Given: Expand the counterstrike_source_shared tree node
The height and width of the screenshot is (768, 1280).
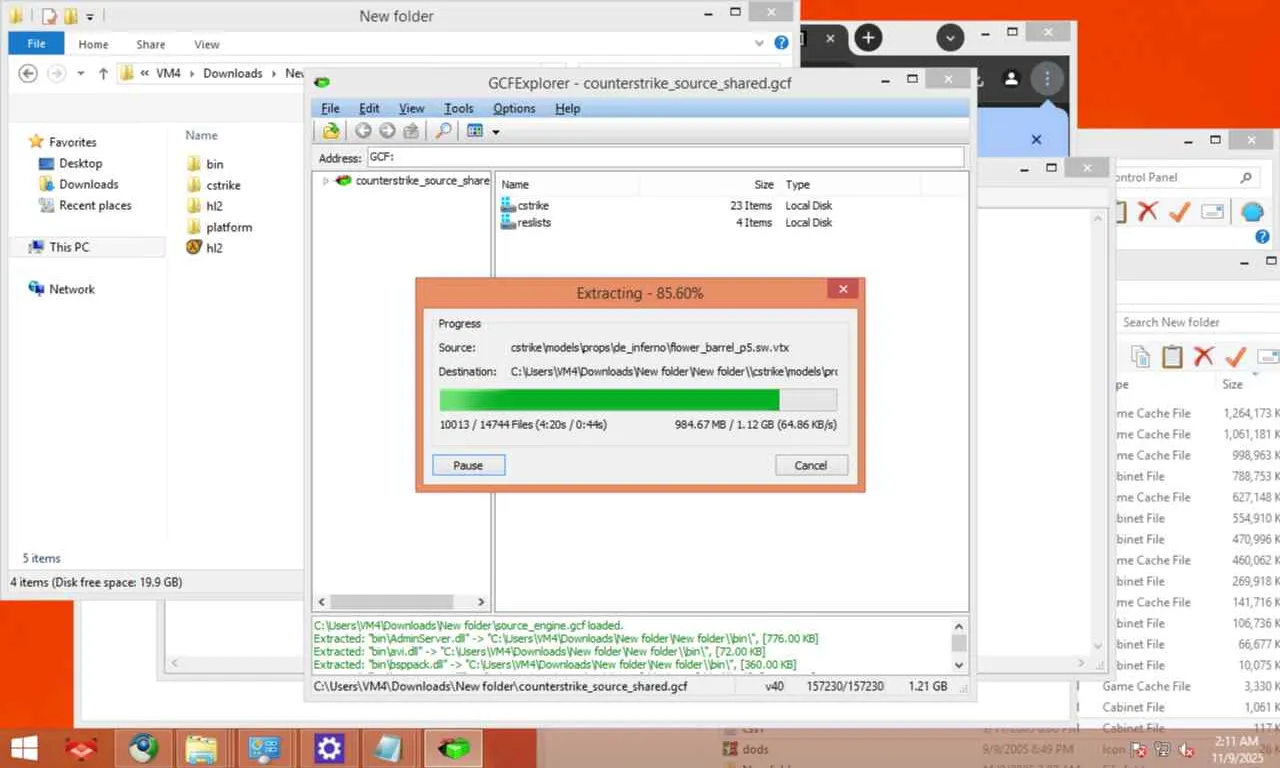Looking at the screenshot, I should click(x=325, y=181).
